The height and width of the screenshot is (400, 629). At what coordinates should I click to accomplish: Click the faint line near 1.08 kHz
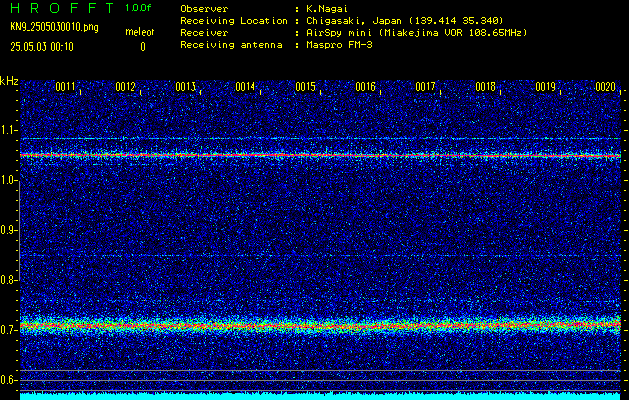pyautogui.click(x=320, y=139)
